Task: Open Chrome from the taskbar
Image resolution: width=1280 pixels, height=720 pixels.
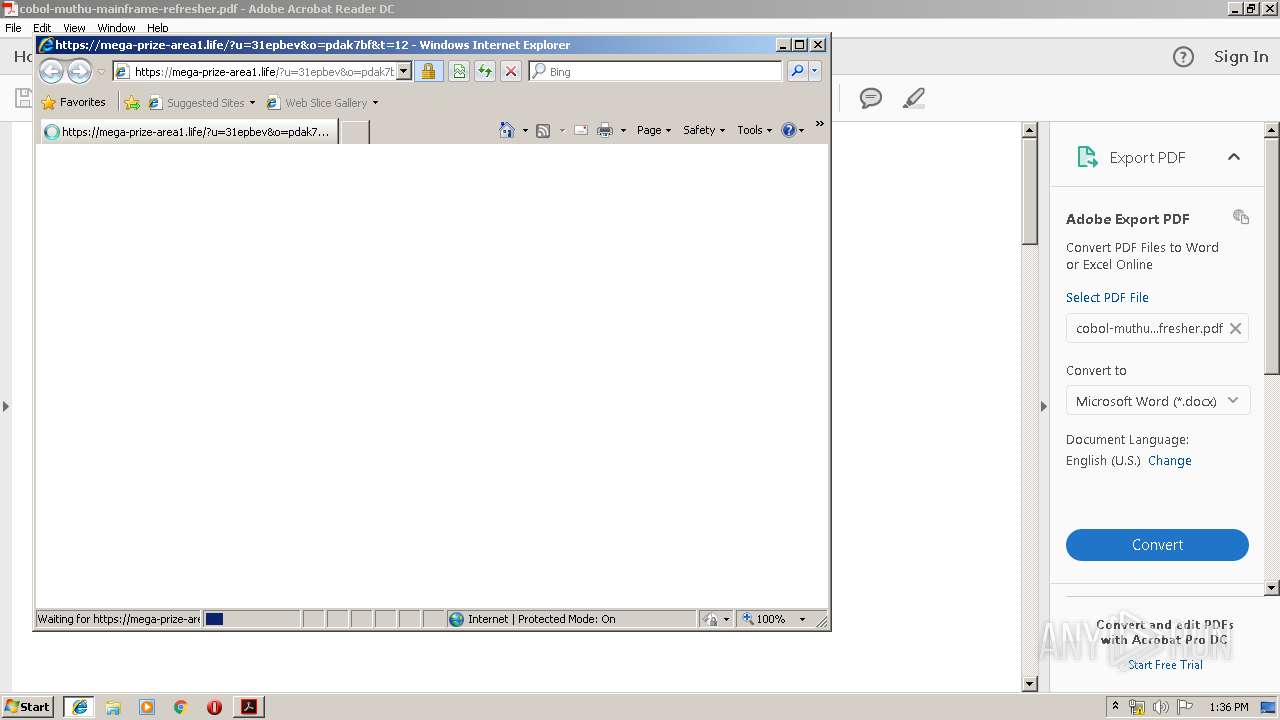Action: point(180,707)
